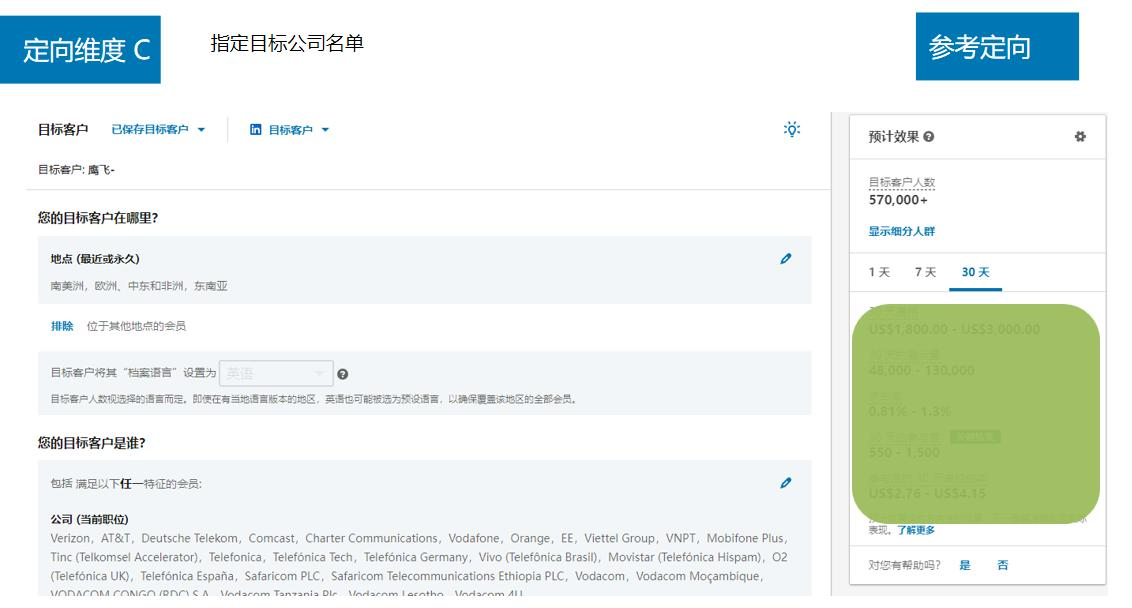Click the lightbulb suggestions icon
1132x608 pixels.
(792, 129)
